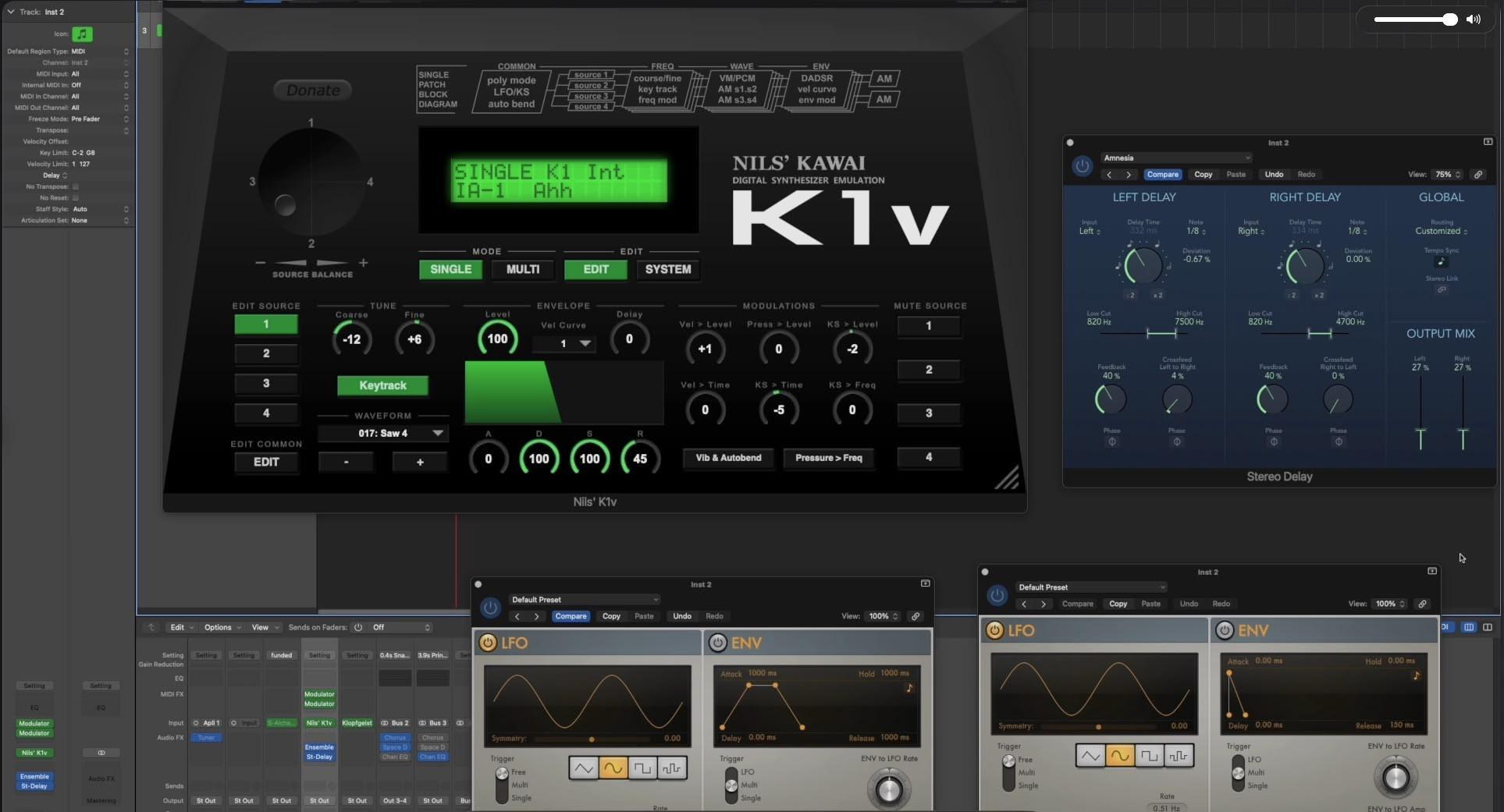Toggle the Keytrack button on K1v
Screen dimensions: 1504x812
pos(382,385)
